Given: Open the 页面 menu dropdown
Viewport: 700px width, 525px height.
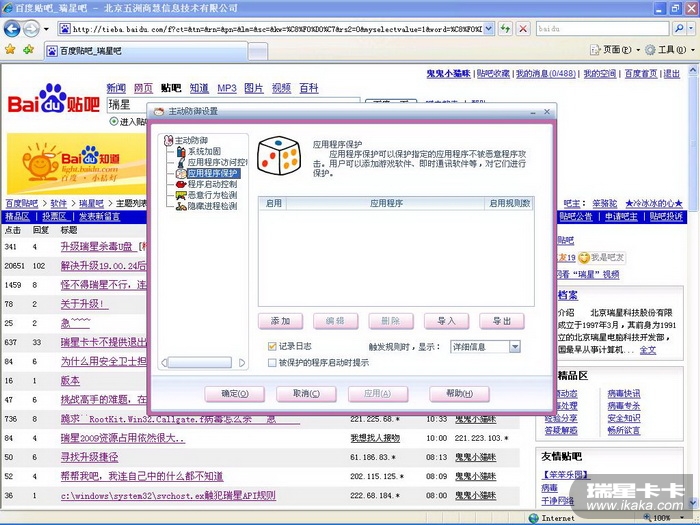Looking at the screenshot, I should [638, 50].
